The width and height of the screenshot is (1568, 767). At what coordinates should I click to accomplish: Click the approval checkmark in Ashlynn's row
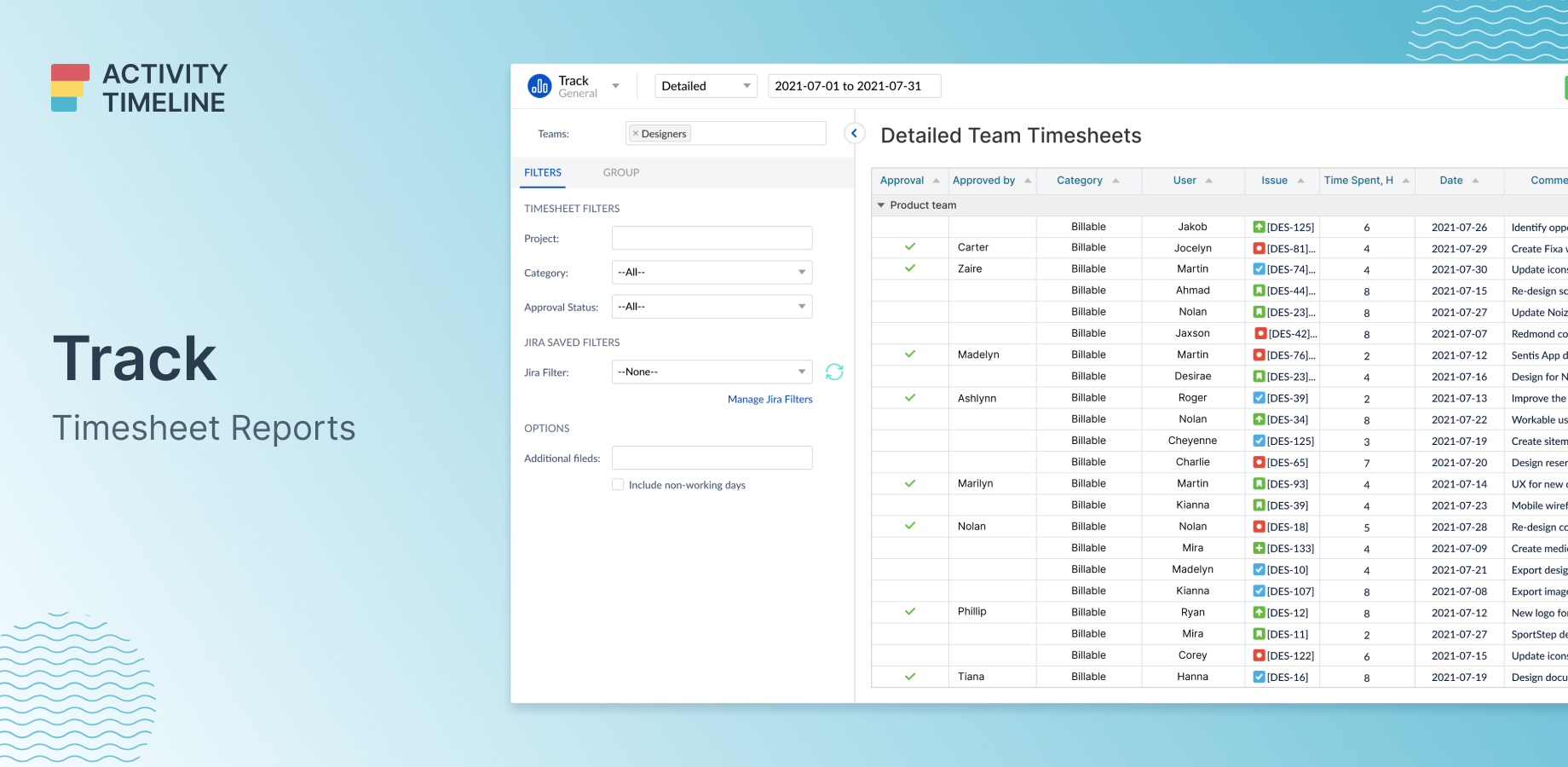pyautogui.click(x=910, y=398)
